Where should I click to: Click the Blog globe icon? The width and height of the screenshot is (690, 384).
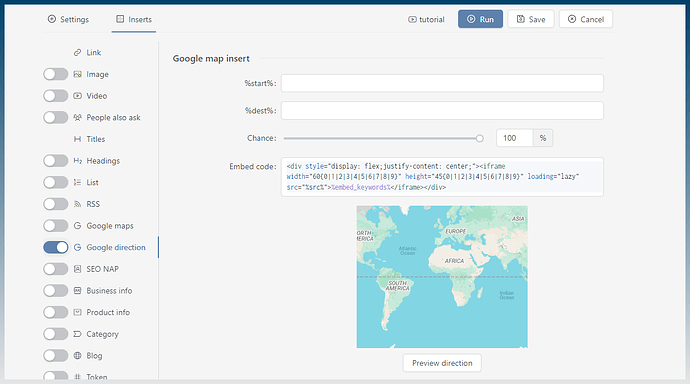pyautogui.click(x=77, y=355)
